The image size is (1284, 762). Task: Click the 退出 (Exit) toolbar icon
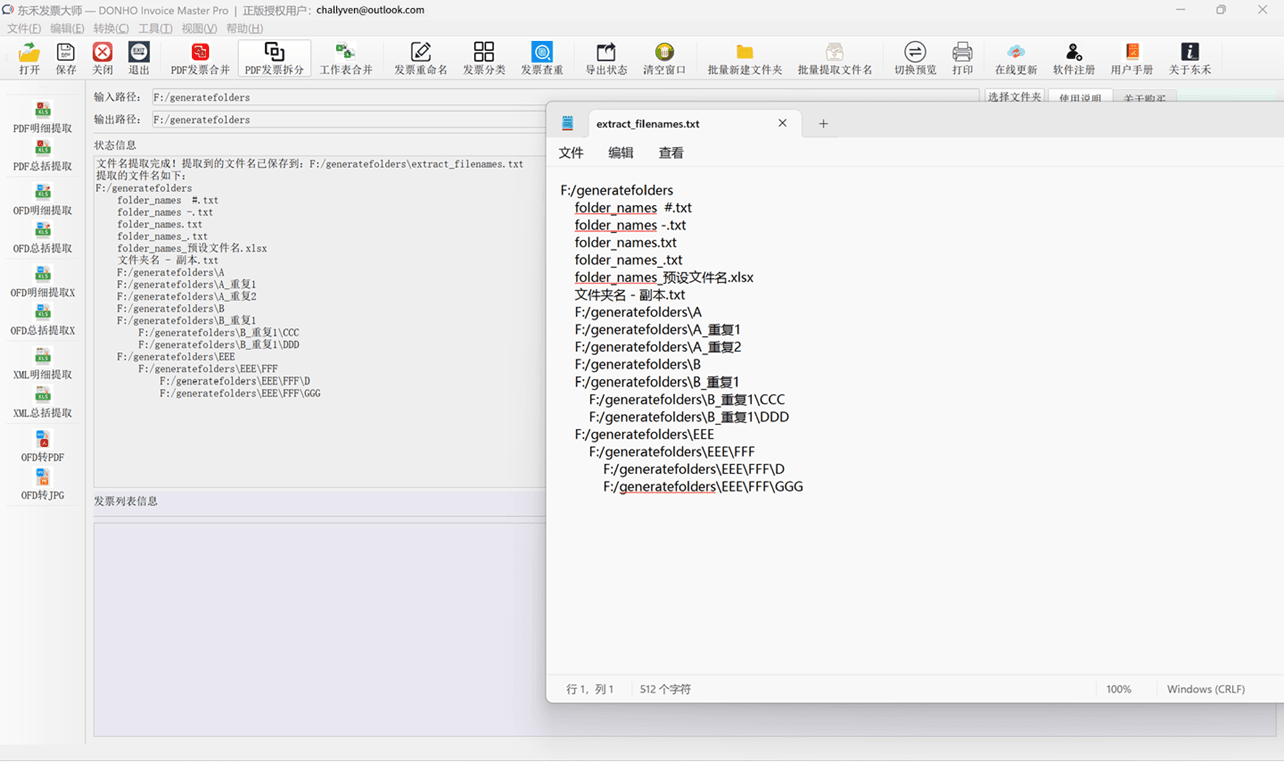[x=139, y=59]
